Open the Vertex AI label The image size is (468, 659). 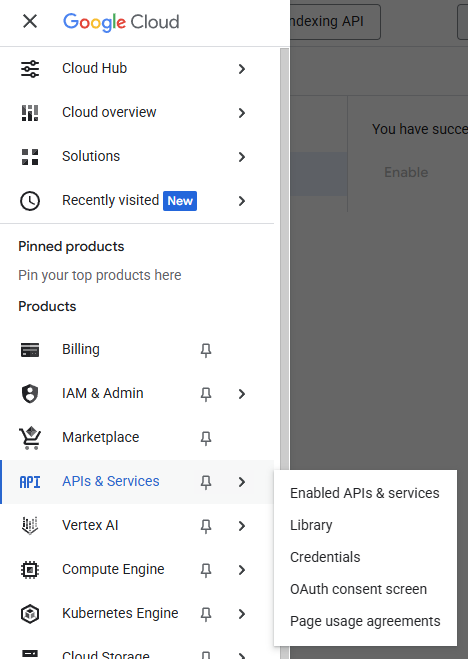coord(90,525)
